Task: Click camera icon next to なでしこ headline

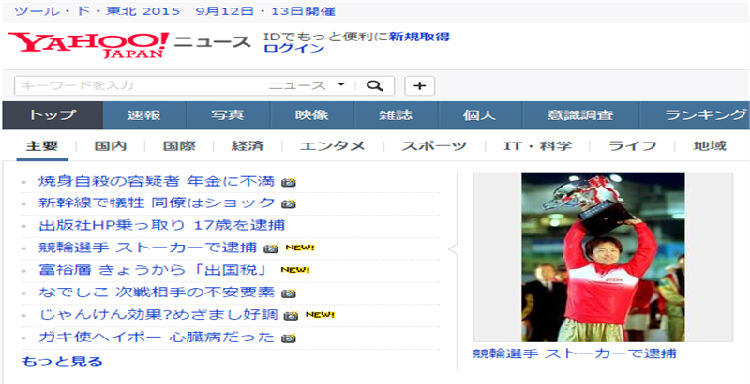Action: (288, 293)
